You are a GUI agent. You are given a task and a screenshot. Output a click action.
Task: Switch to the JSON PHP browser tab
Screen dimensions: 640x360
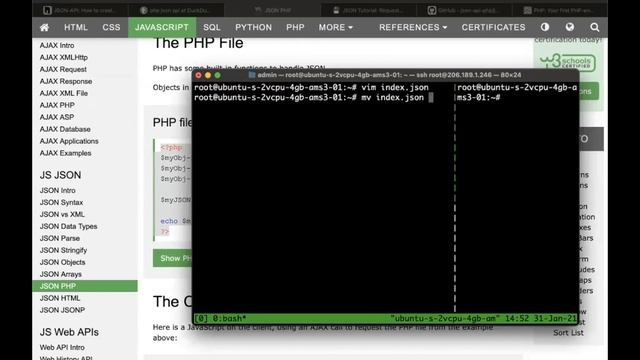[273, 10]
